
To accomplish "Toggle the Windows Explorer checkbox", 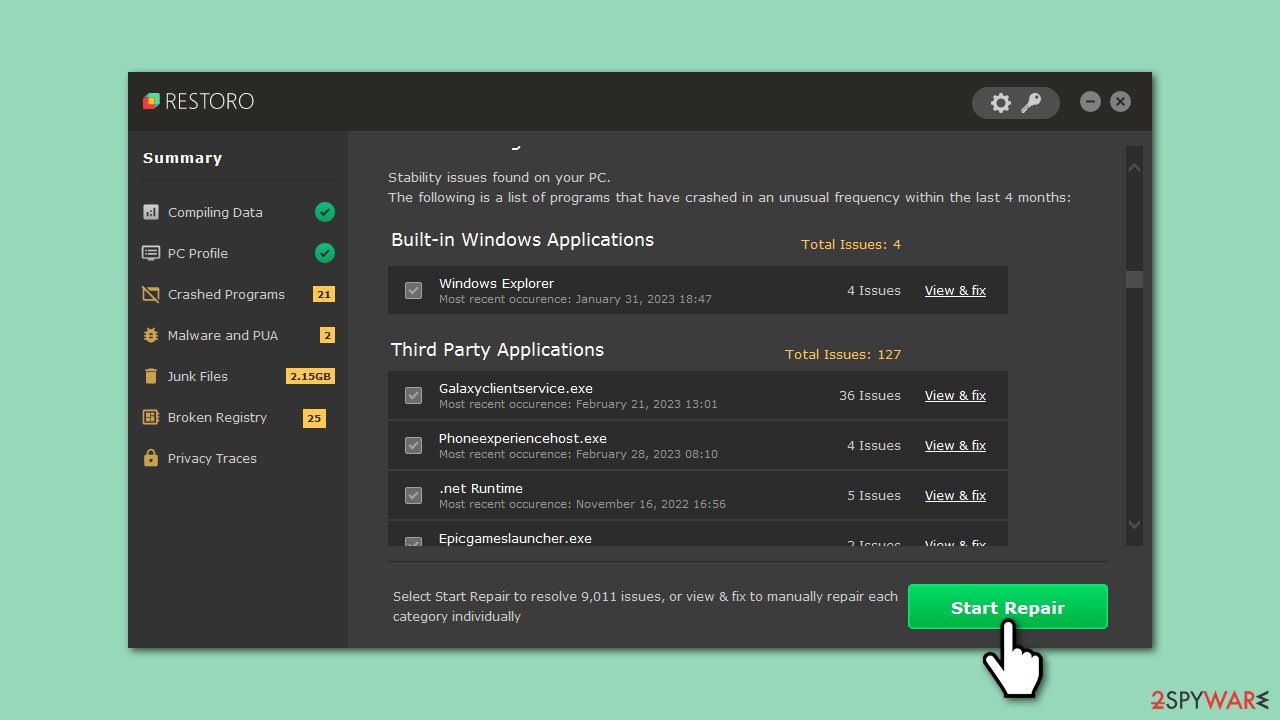I will [x=413, y=290].
